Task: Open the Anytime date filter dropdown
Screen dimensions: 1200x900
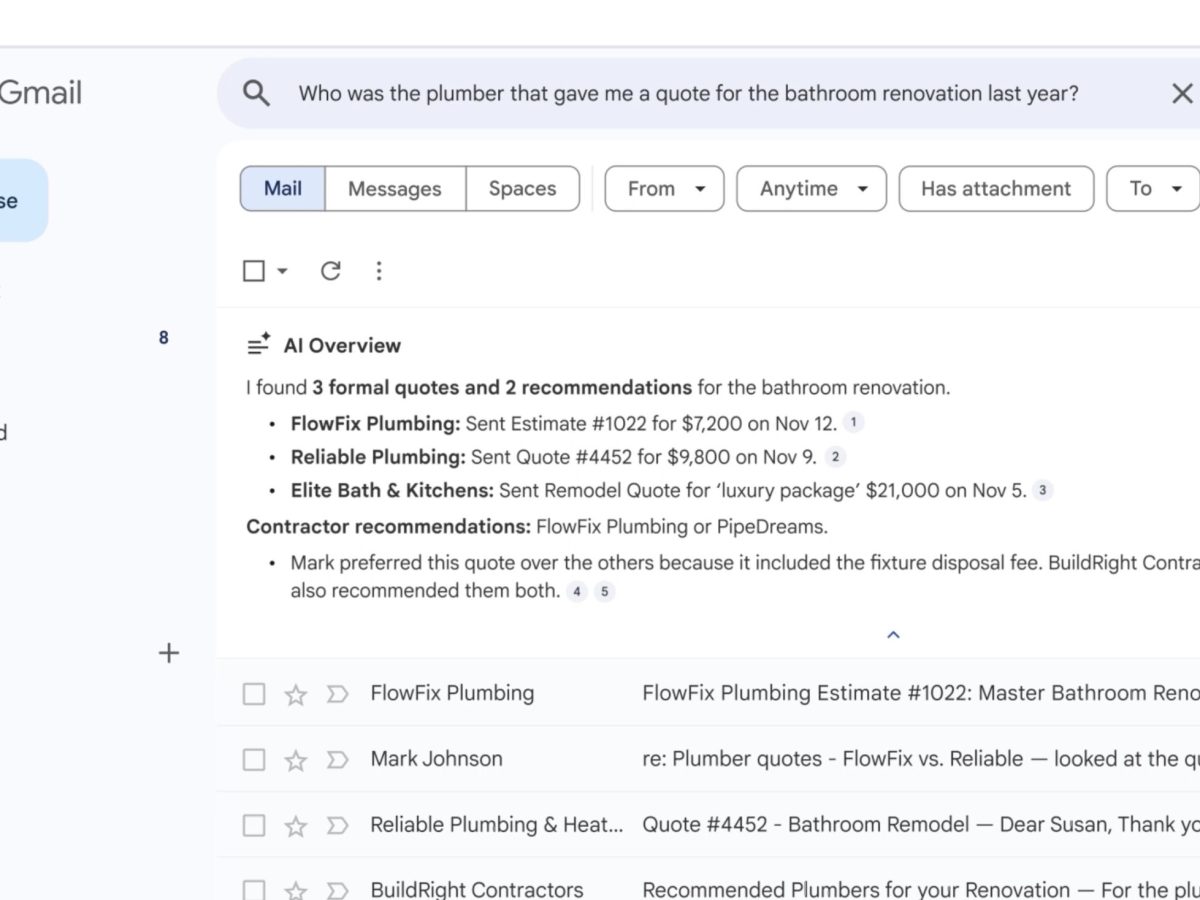Action: pyautogui.click(x=811, y=189)
